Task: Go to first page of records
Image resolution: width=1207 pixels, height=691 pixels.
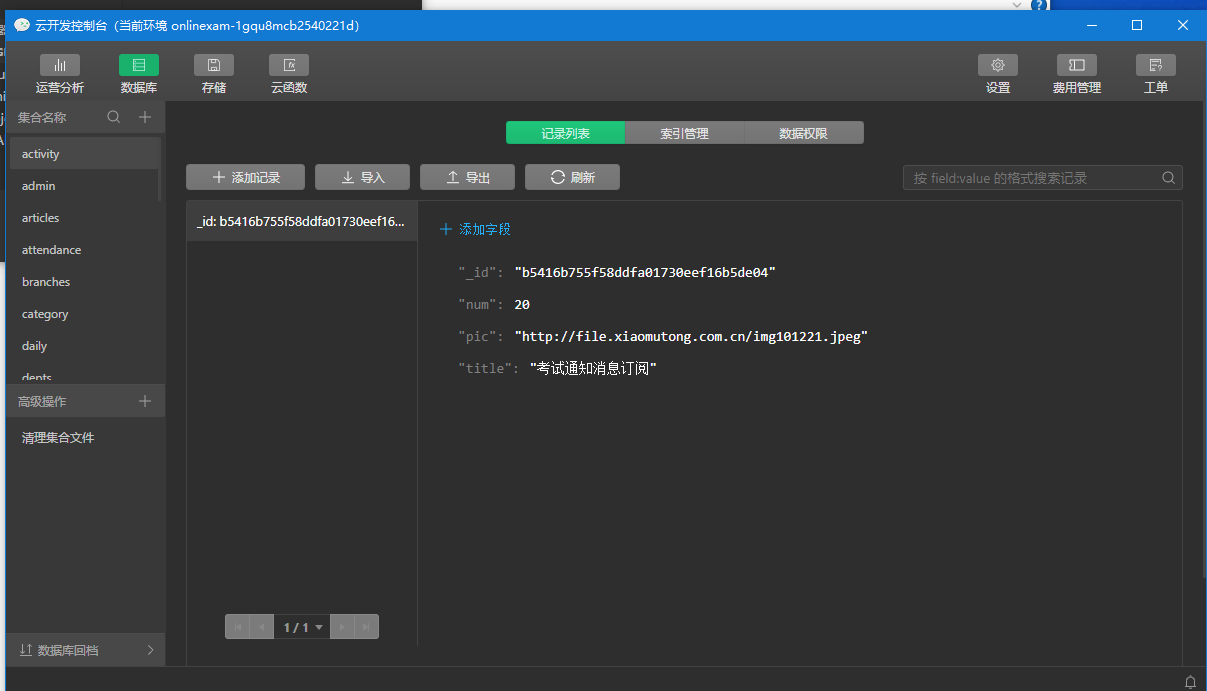Action: tap(238, 627)
